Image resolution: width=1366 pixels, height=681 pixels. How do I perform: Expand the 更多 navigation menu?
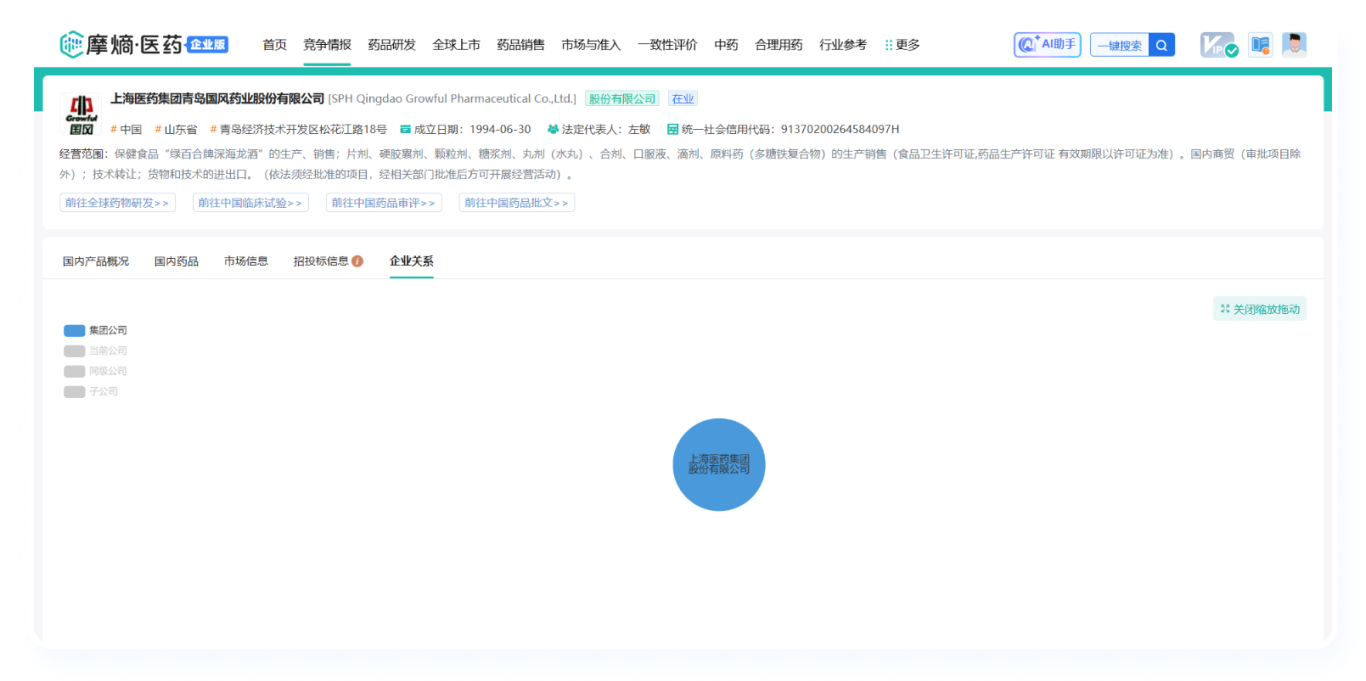pyautogui.click(x=902, y=45)
